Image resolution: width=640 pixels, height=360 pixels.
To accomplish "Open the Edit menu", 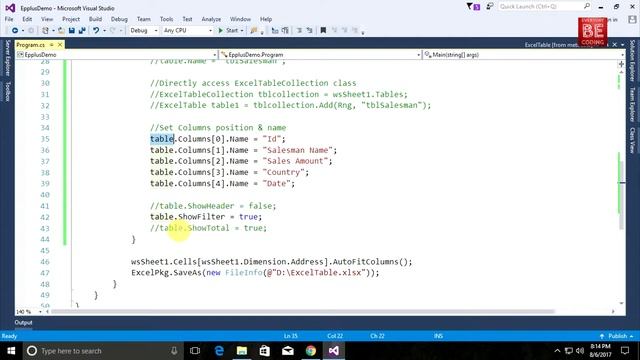I will [27, 19].
